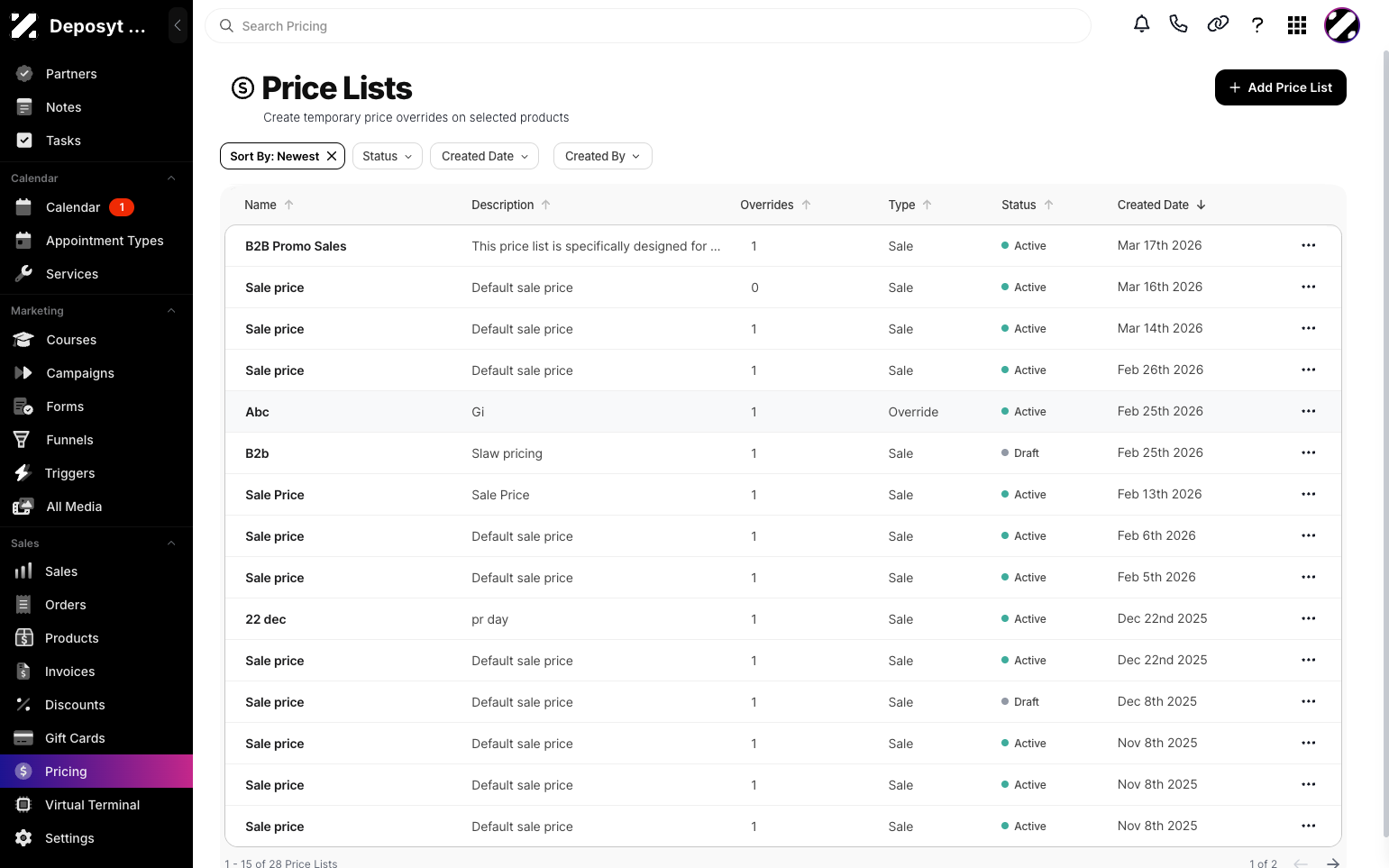Sort by the Created Date column
This screenshot has height=868, width=1389.
[1161, 205]
